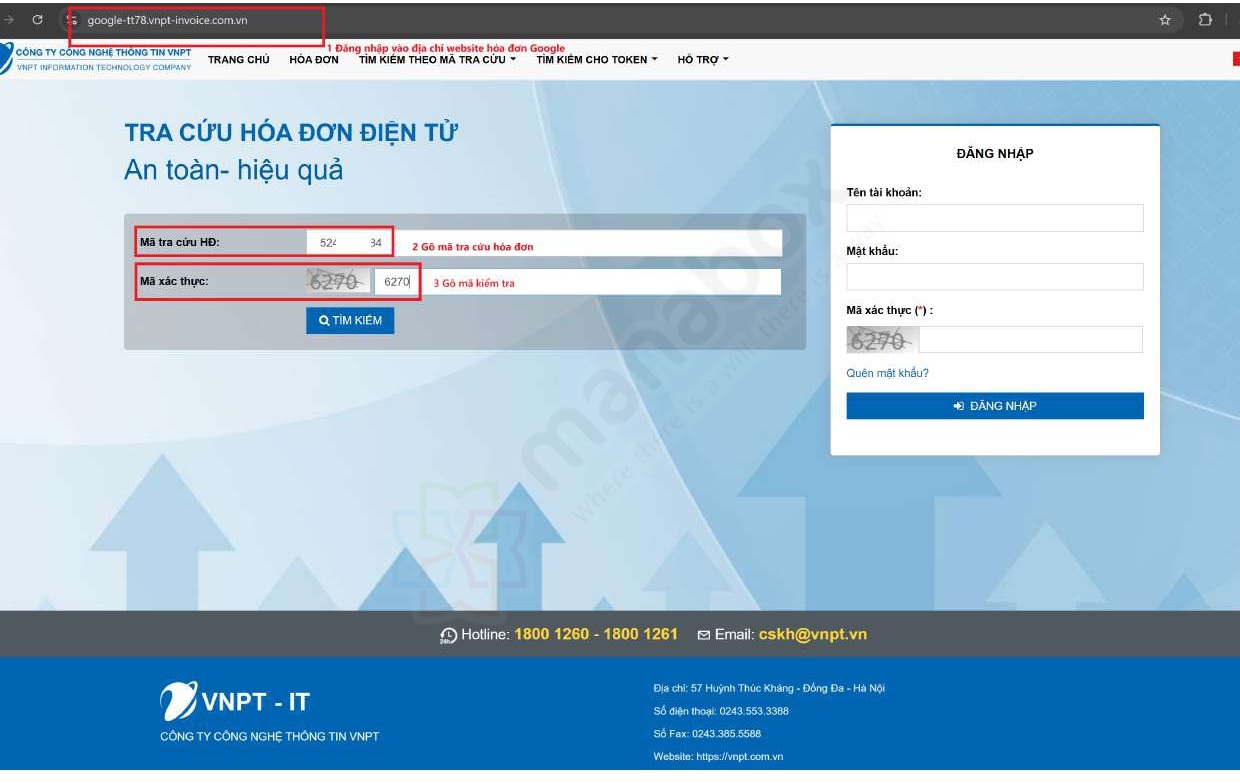This screenshot has width=1240, height=783.
Task: Click the login Mã xác thực input field
Action: [1031, 339]
